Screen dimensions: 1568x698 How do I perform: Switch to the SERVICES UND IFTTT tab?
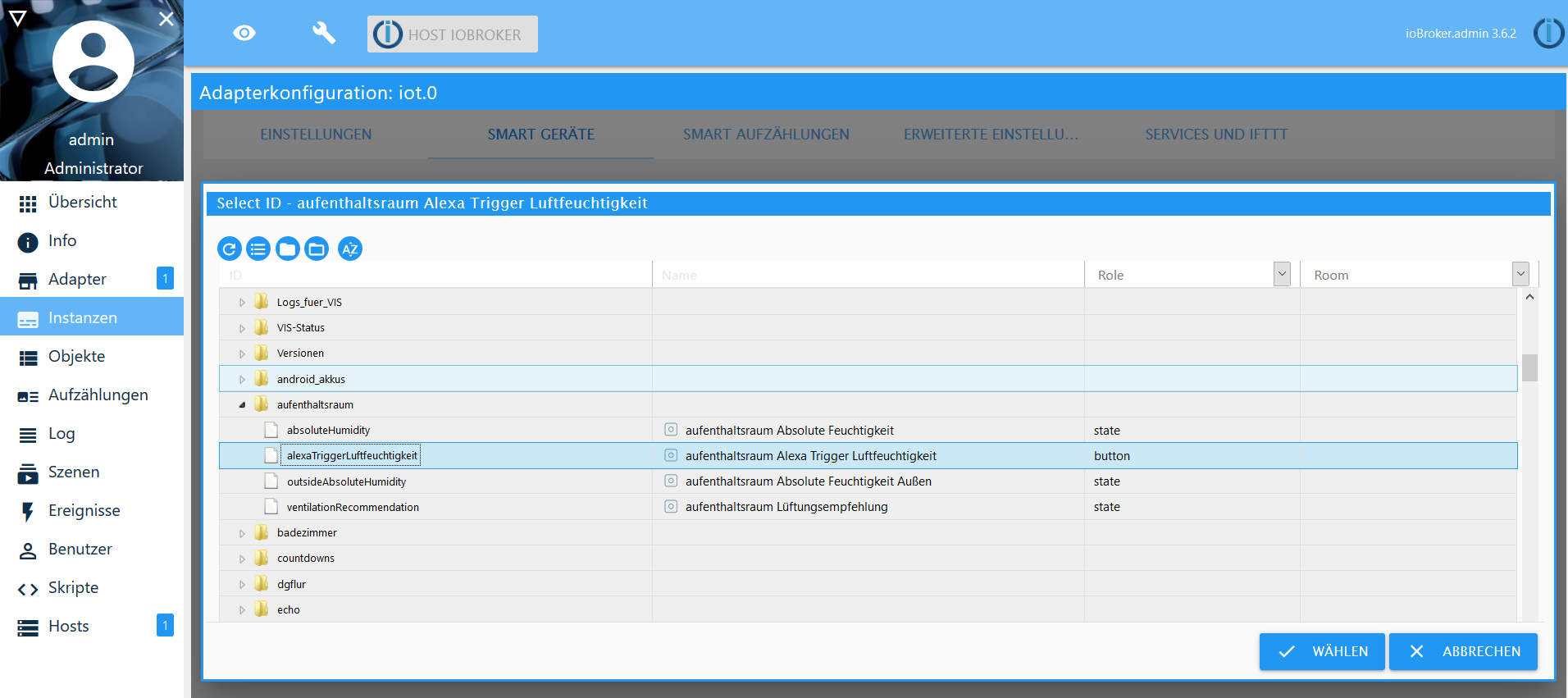(x=1216, y=135)
